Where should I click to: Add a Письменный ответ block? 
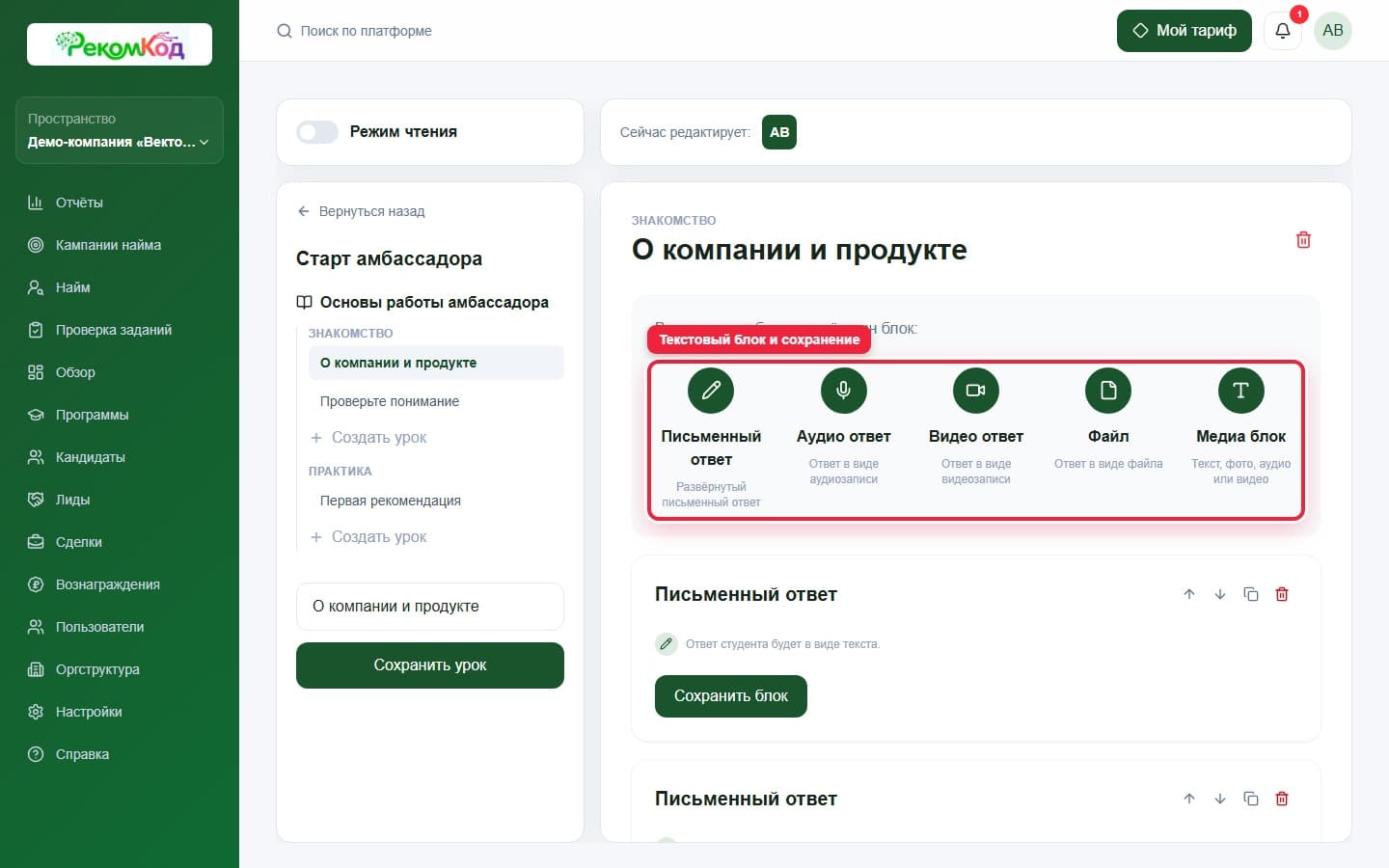711,440
